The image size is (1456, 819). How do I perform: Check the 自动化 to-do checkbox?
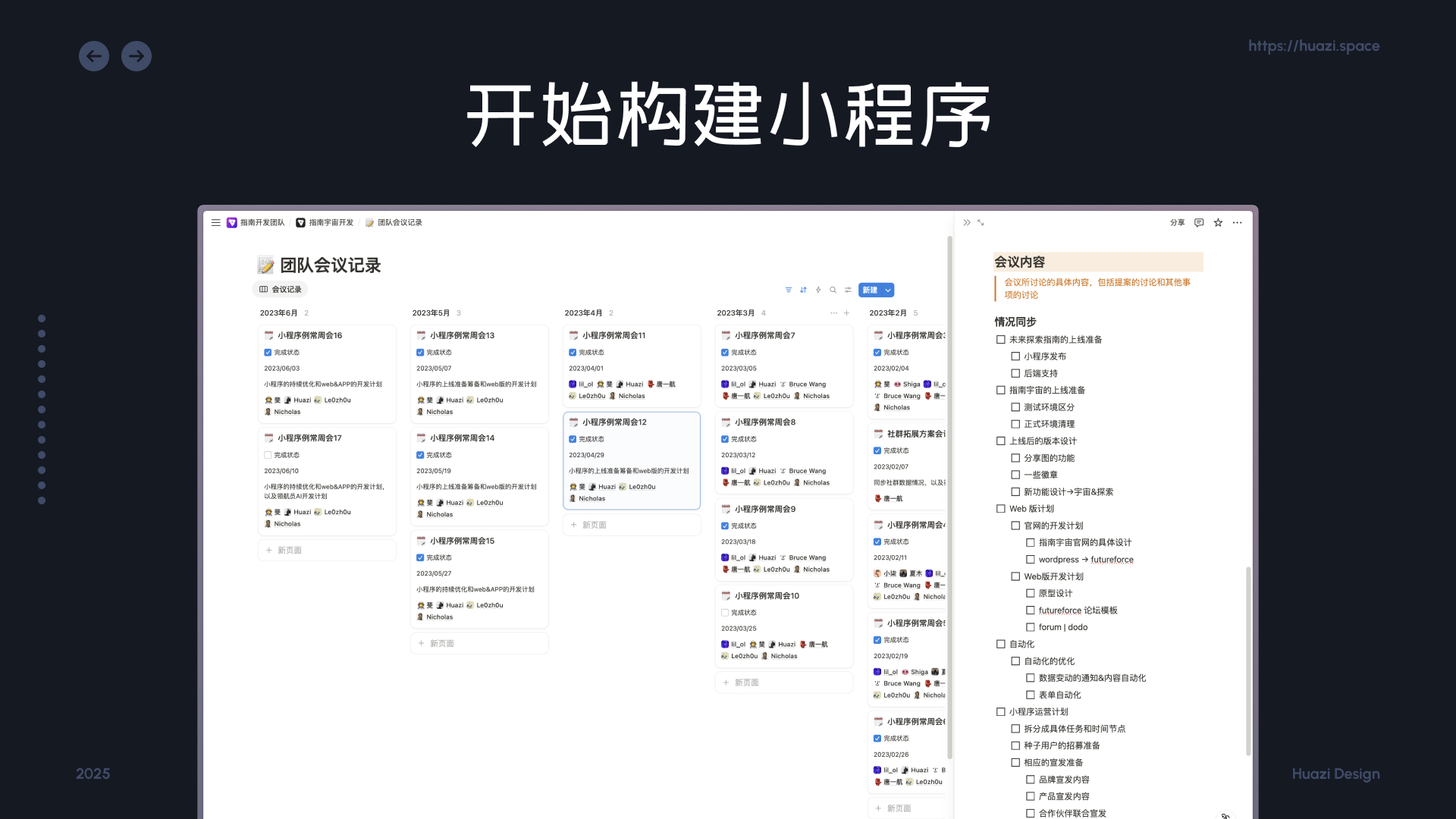click(1001, 644)
